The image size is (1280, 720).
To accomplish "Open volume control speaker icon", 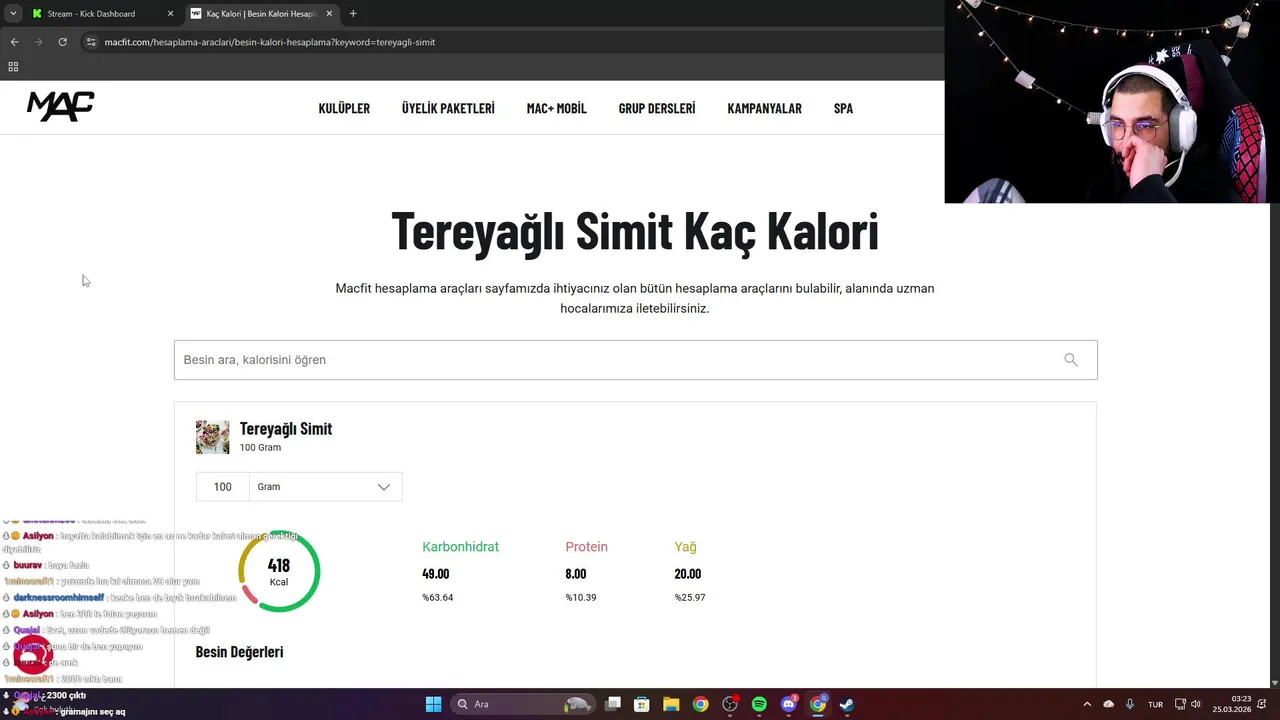I will (1195, 704).
